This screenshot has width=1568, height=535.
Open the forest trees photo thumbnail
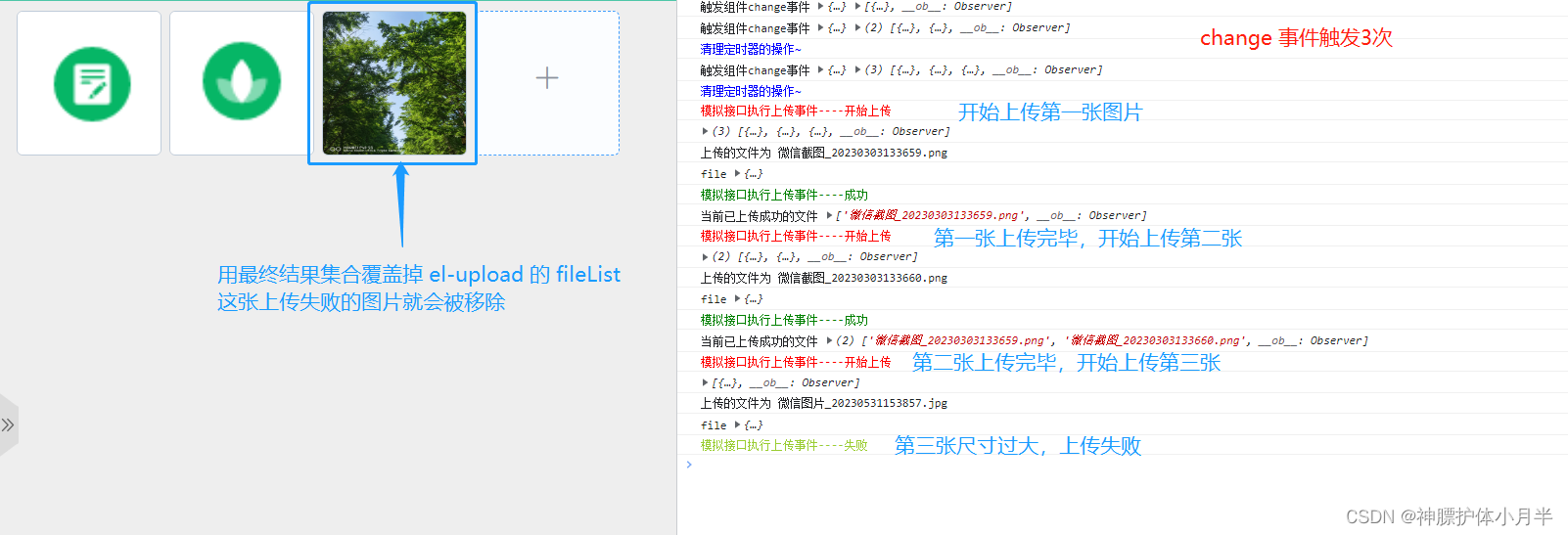click(x=393, y=83)
